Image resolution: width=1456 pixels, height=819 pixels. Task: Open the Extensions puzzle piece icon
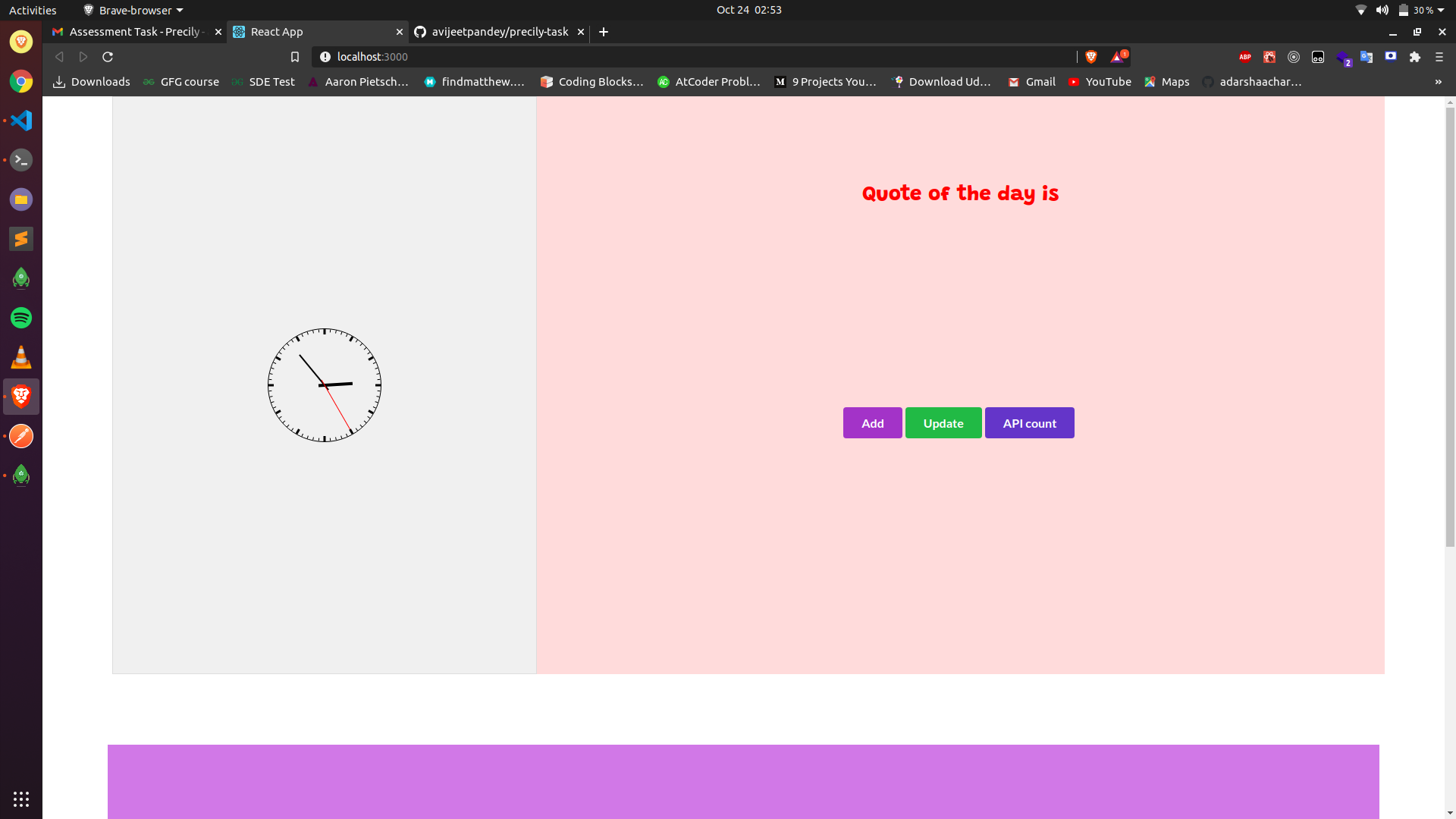tap(1414, 57)
